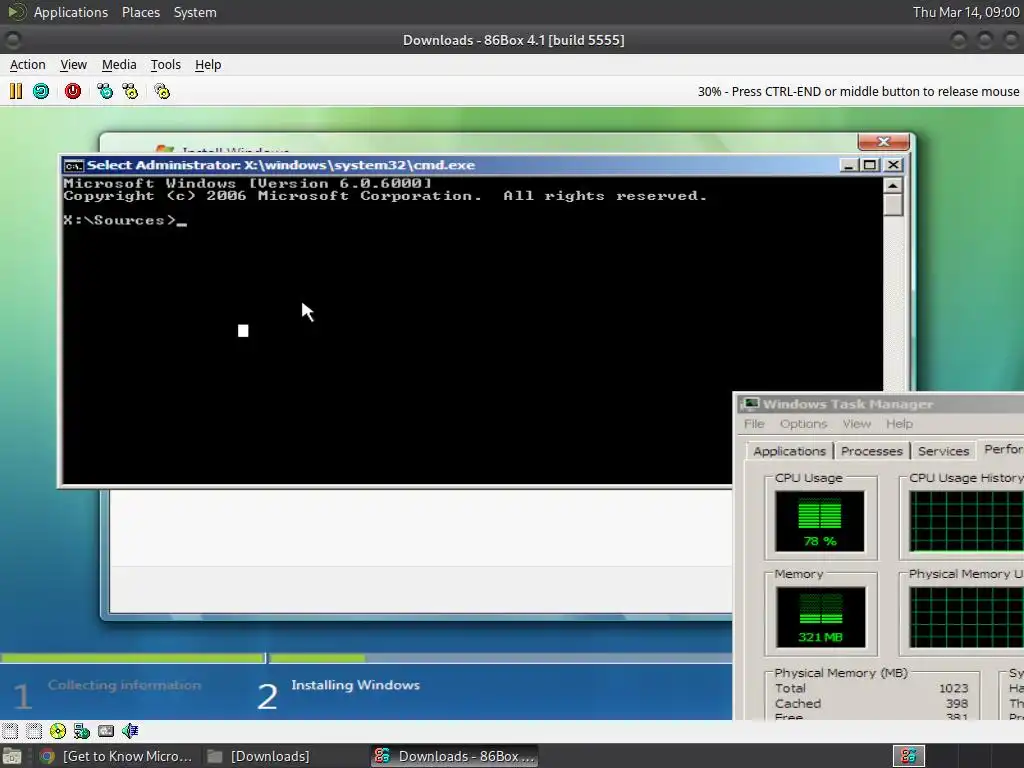Screen dimensions: 1024x768
Task: Hard reset the emulated machine
Action: (x=41, y=91)
